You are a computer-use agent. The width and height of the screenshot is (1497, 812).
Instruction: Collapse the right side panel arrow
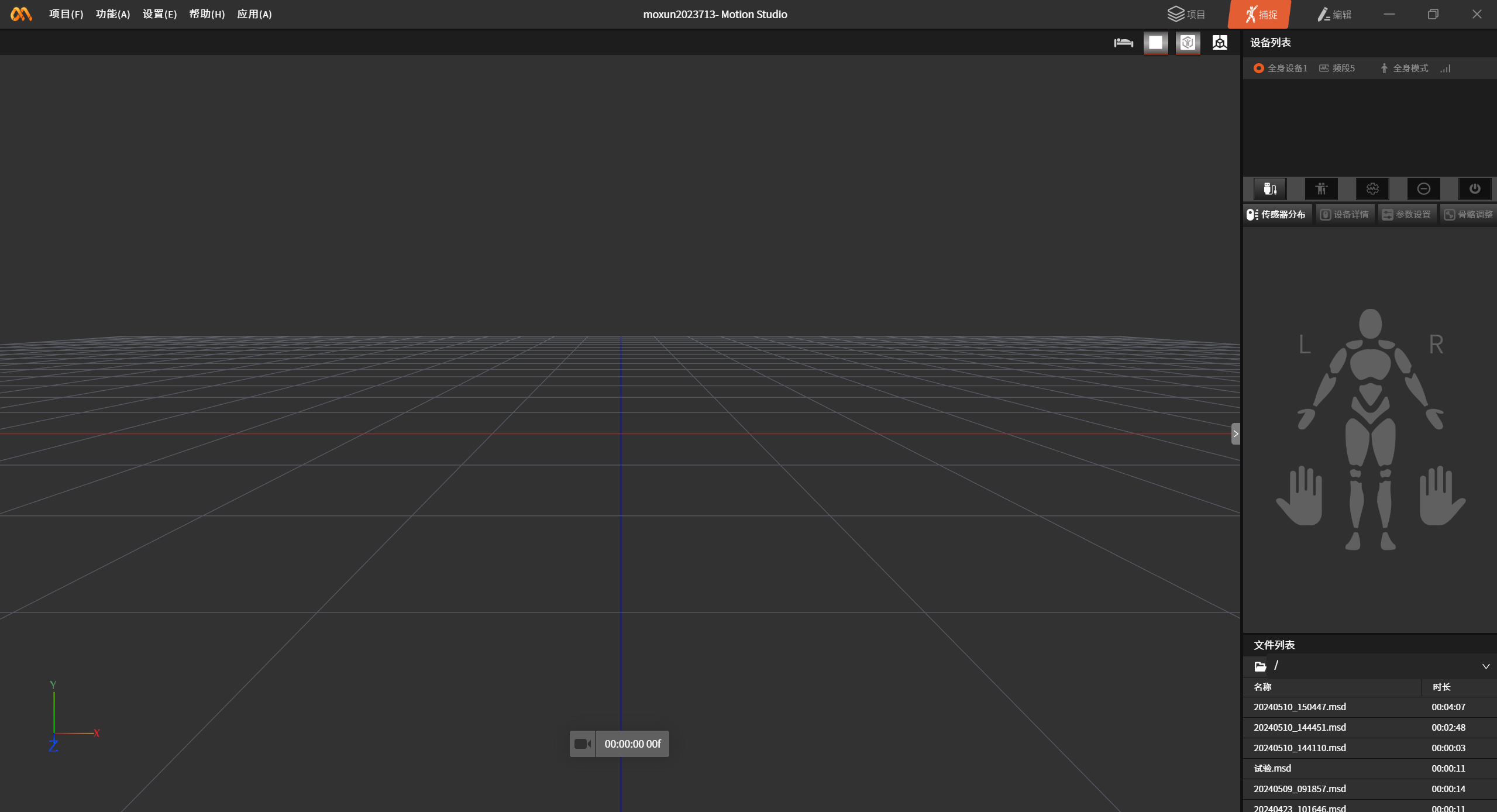coord(1235,433)
